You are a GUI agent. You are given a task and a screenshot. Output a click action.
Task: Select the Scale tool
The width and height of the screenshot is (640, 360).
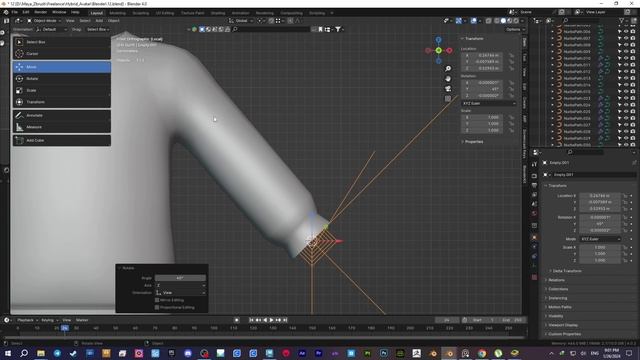[x=62, y=90]
